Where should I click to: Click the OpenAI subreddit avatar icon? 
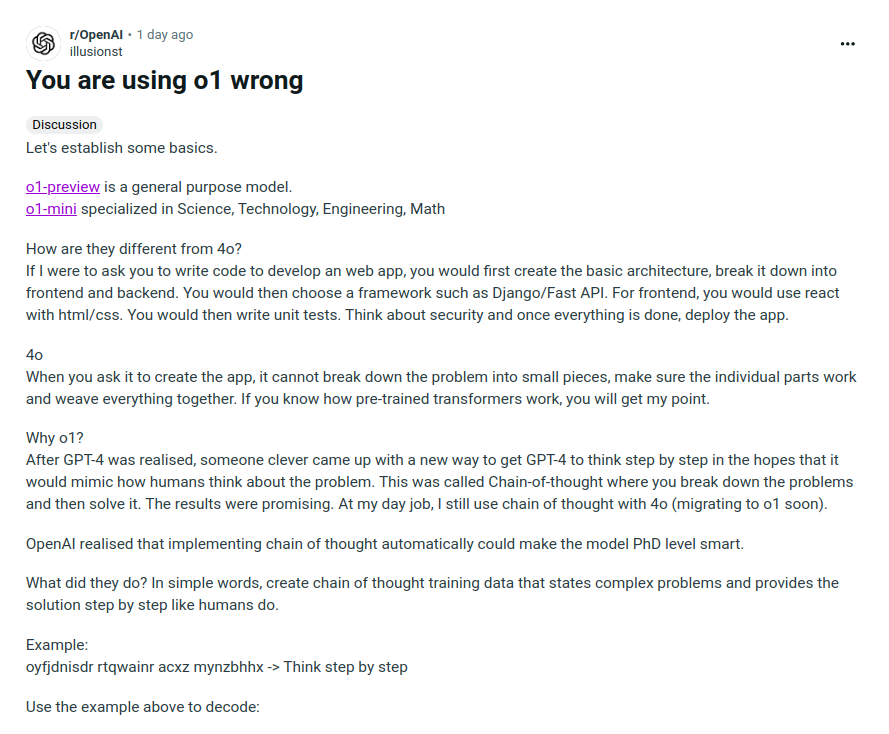pos(43,43)
